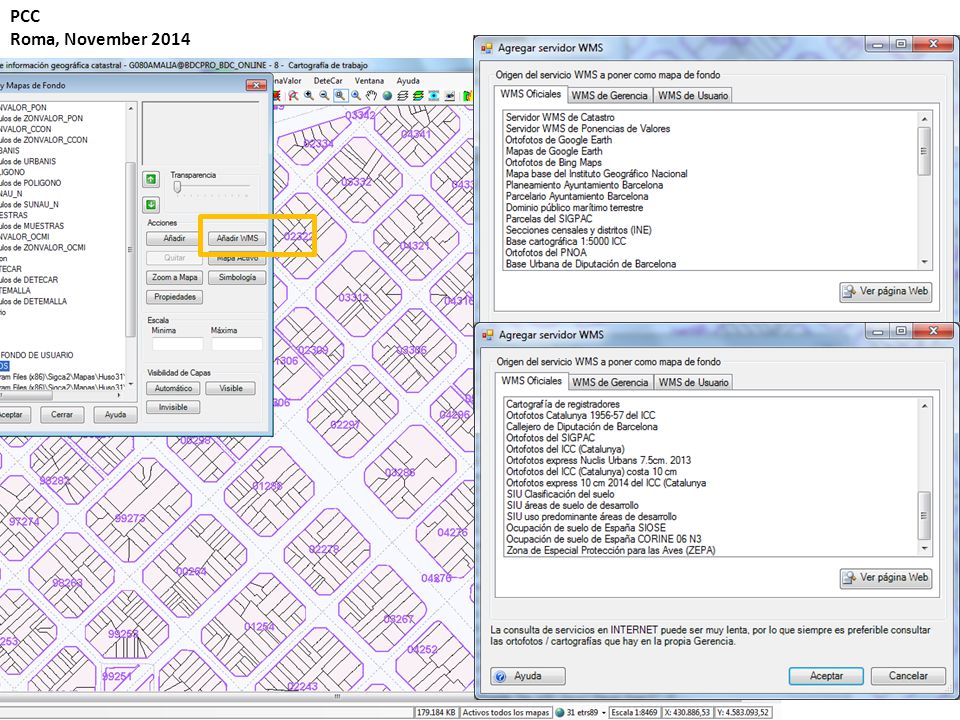The width and height of the screenshot is (960, 720).
Task: Switch to WMS de Gerencia tab in upper dialog
Action: pos(609,96)
